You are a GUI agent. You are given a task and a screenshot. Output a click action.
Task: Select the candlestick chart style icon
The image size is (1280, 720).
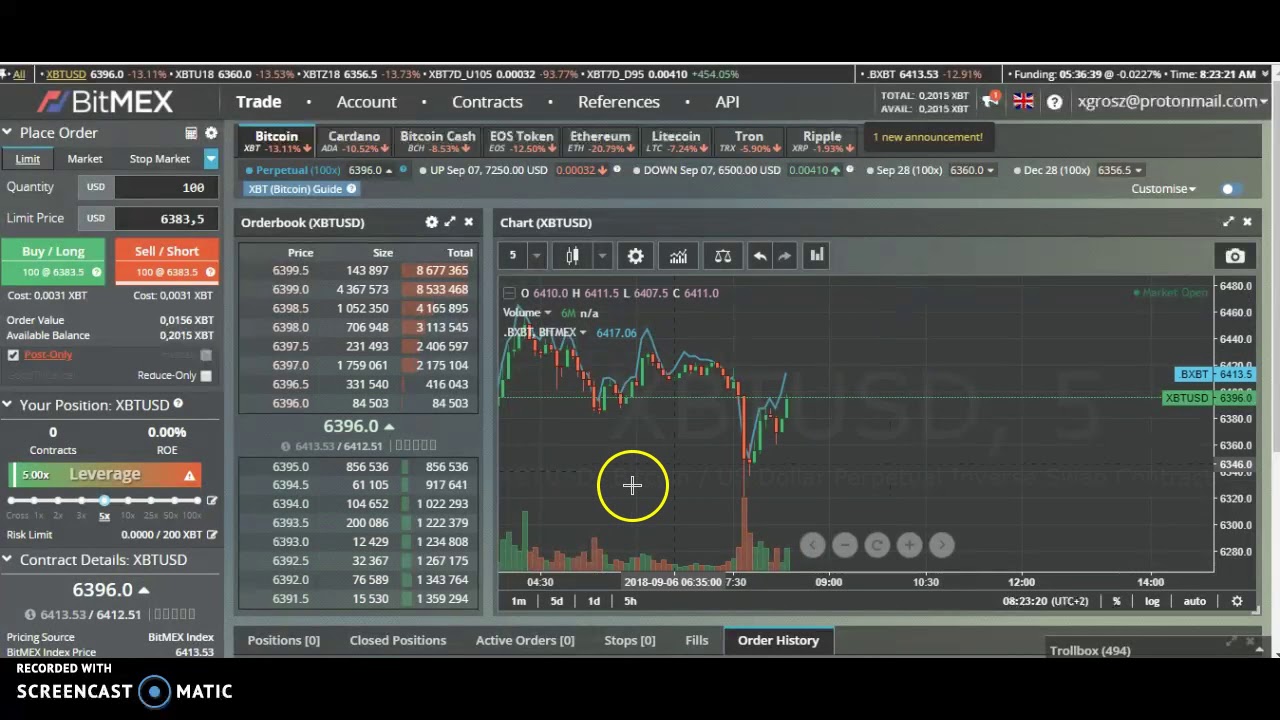tap(572, 256)
